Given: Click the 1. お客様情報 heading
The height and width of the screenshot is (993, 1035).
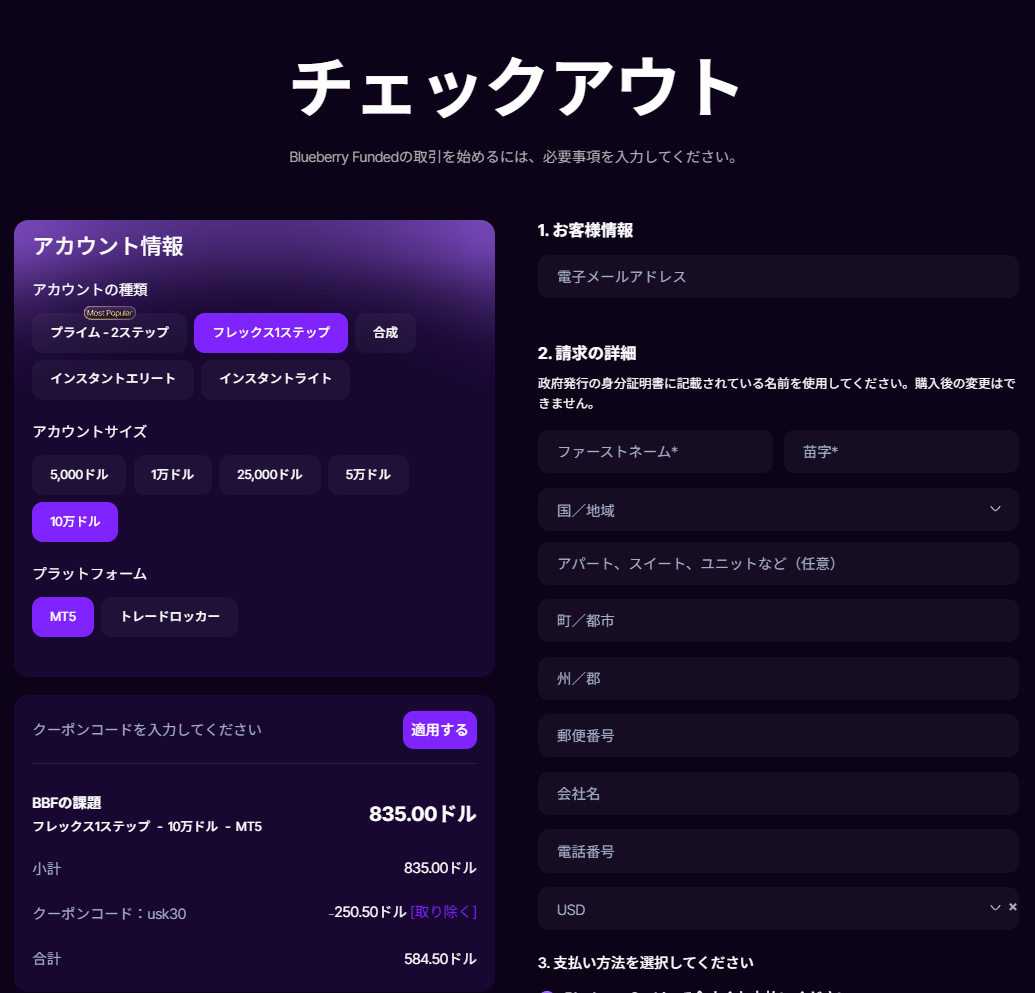Looking at the screenshot, I should pos(585,230).
